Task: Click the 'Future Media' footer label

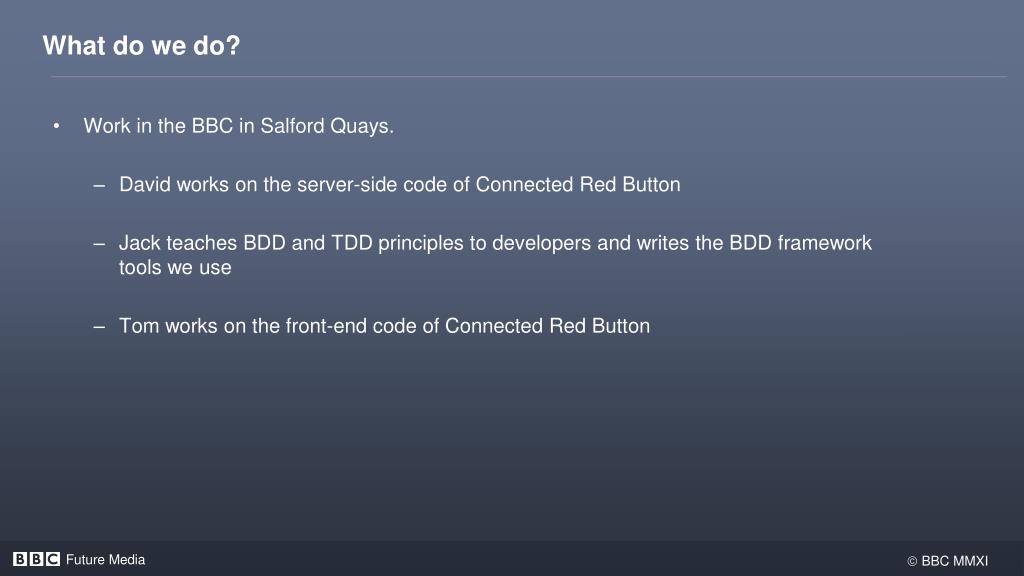Action: 105,560
